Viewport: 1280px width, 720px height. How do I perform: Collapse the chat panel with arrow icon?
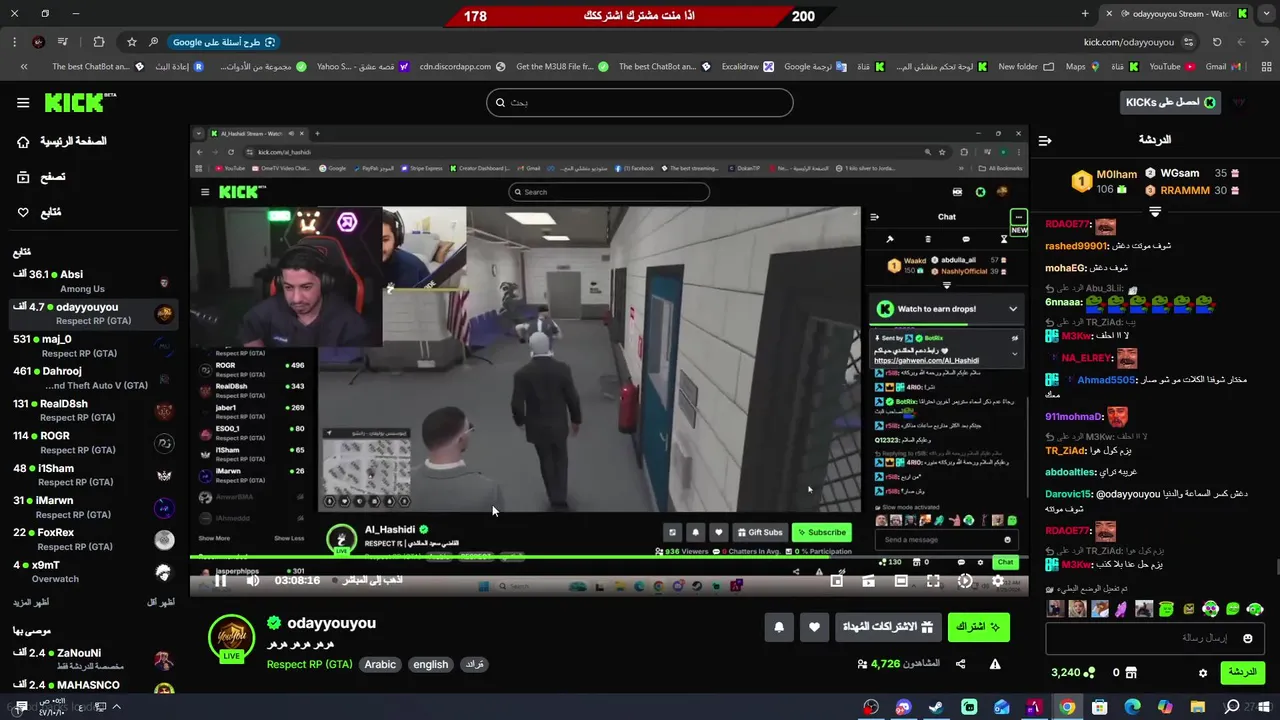[1045, 141]
